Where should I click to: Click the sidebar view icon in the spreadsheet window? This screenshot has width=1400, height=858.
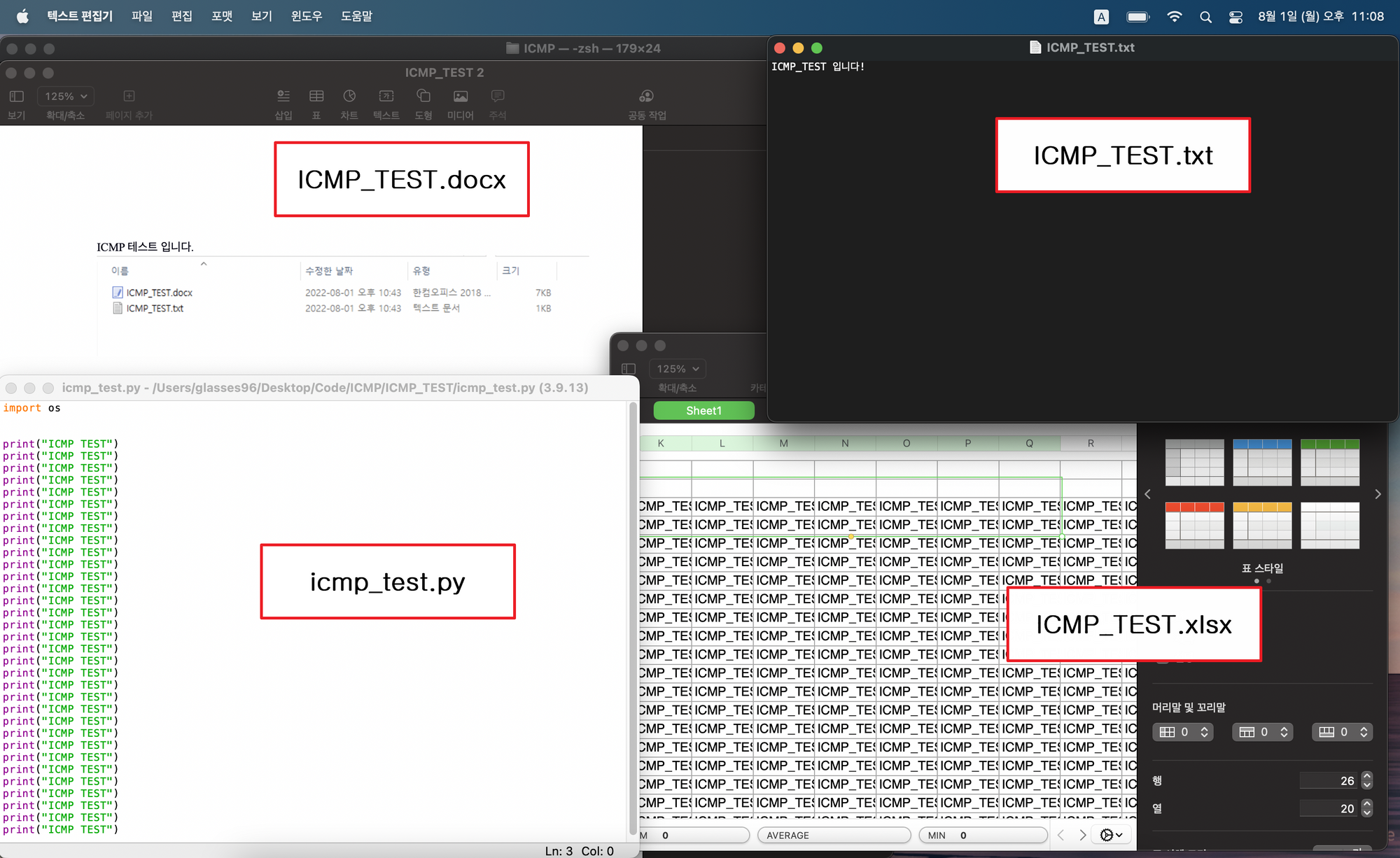(629, 369)
